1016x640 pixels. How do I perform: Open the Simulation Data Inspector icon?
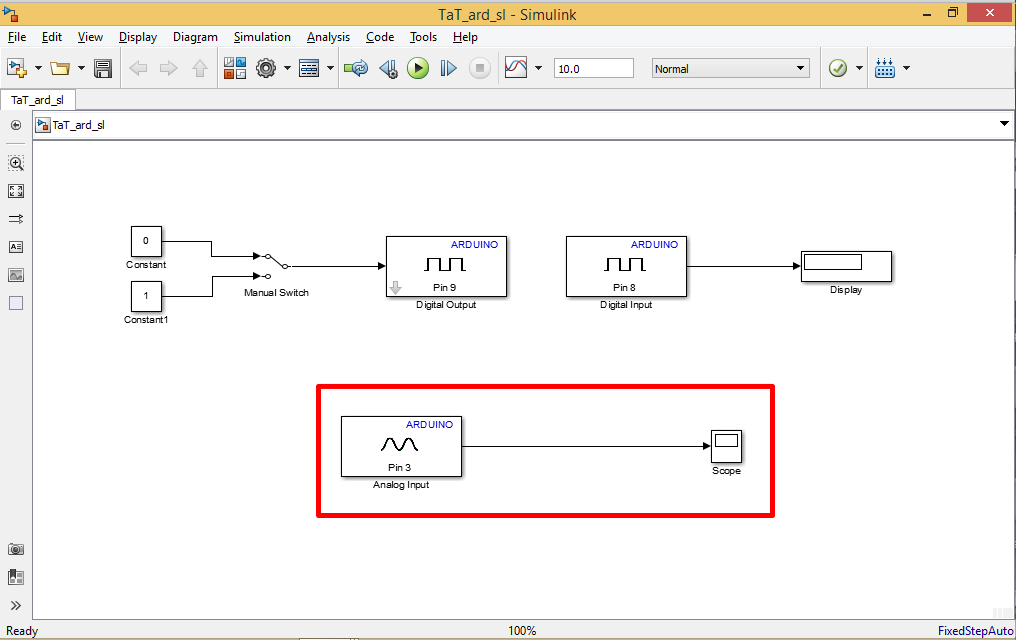coord(516,68)
